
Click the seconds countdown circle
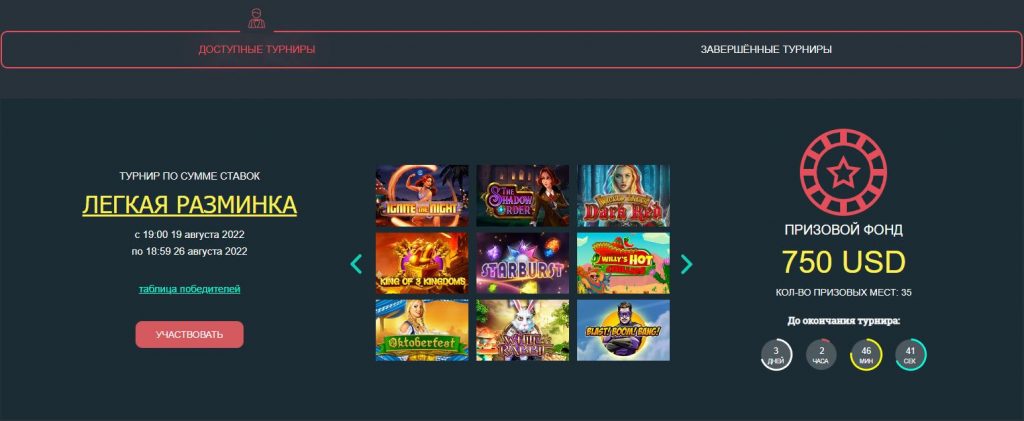[910, 354]
